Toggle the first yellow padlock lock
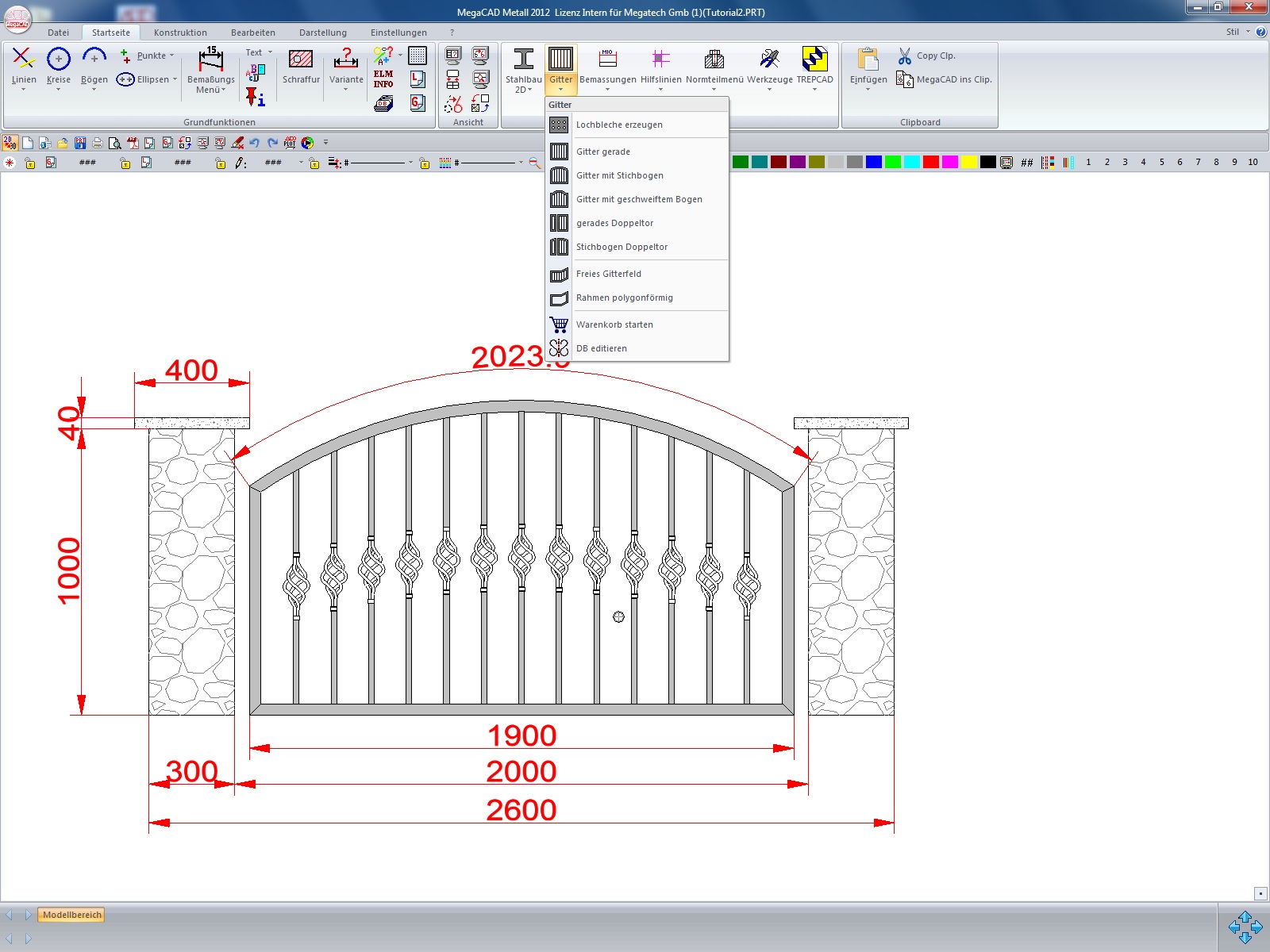The width and height of the screenshot is (1270, 952). coord(30,163)
